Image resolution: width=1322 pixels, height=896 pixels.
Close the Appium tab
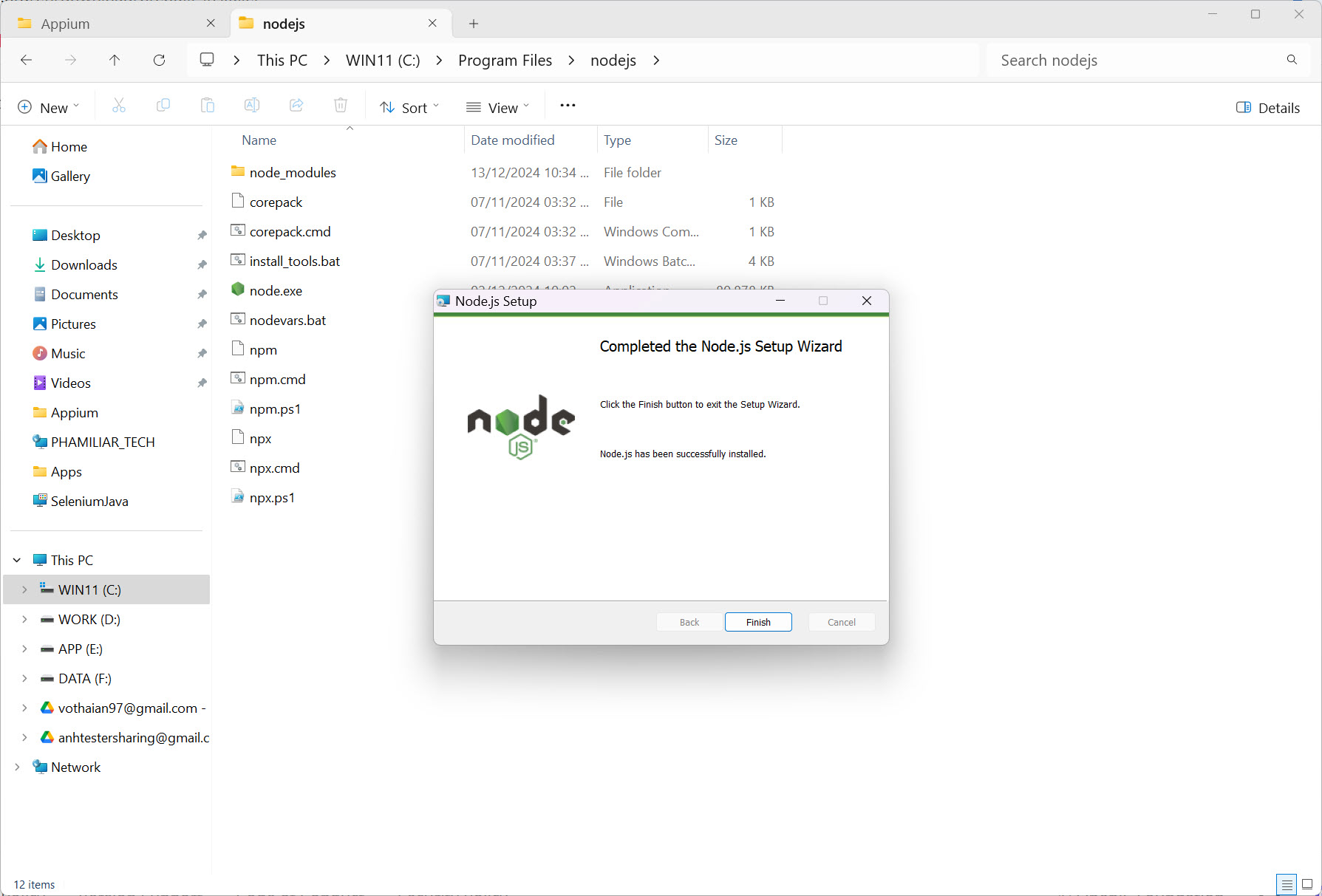211,24
